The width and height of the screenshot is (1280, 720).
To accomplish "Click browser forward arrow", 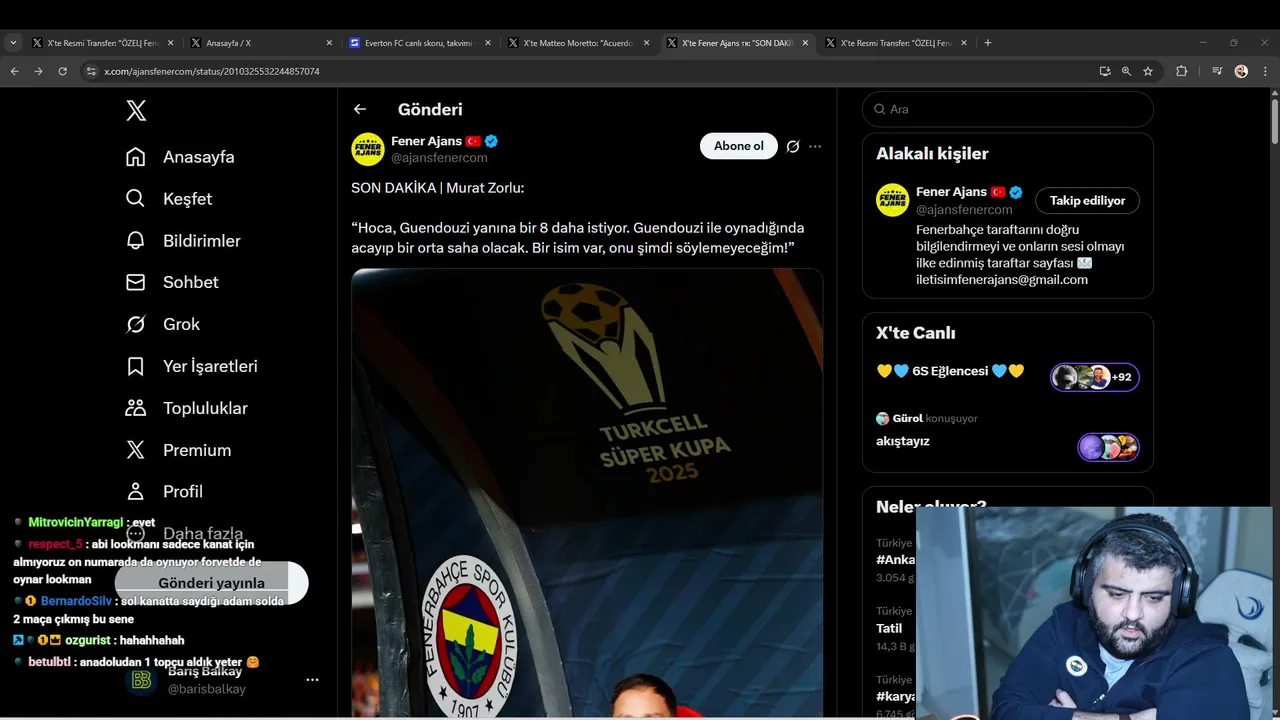I will (38, 71).
